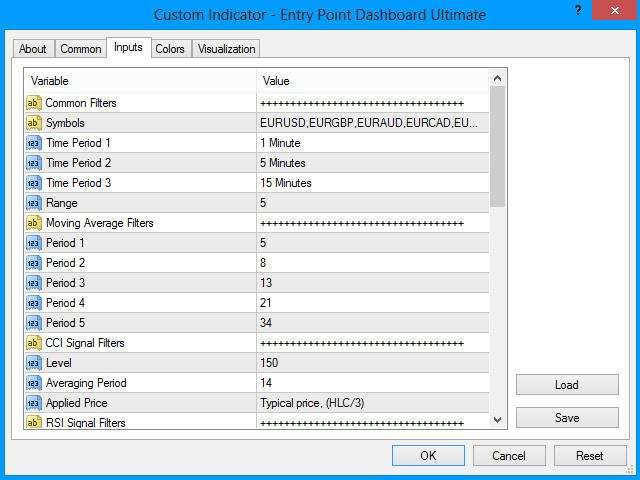Click the Period 2 value 8
640x480 pixels.
(x=263, y=263)
